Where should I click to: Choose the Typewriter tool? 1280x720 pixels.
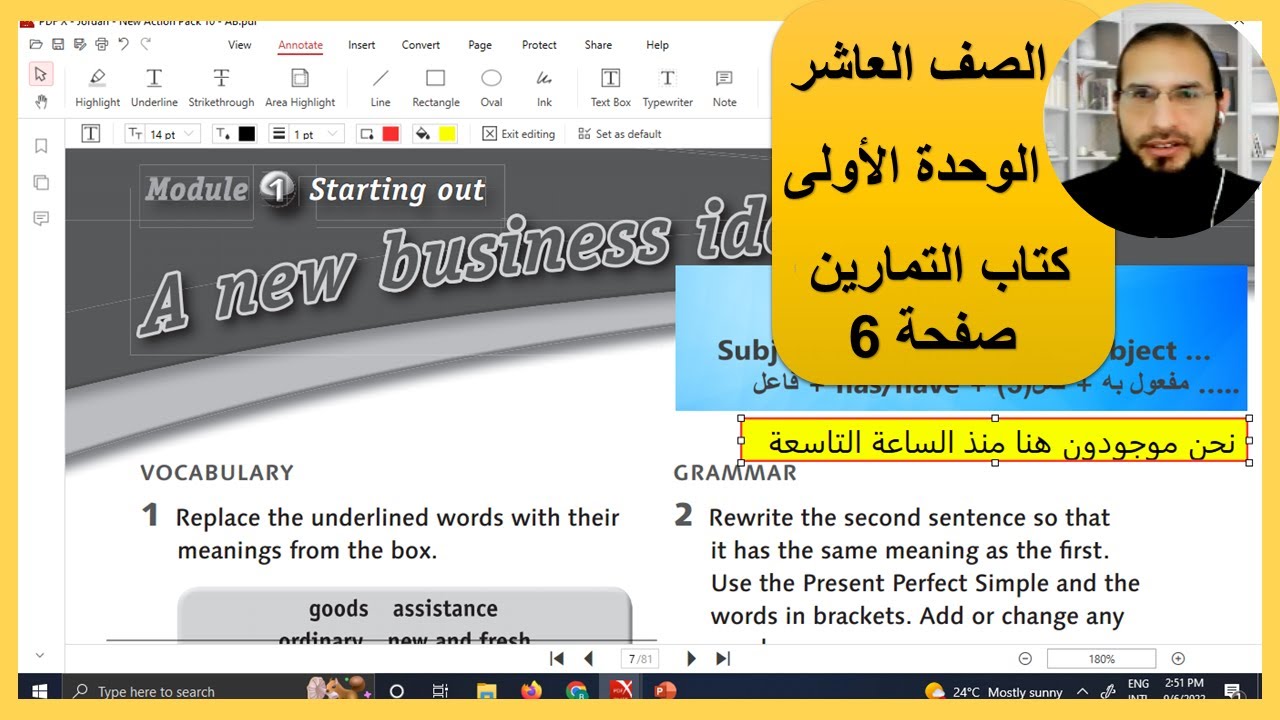[x=667, y=88]
